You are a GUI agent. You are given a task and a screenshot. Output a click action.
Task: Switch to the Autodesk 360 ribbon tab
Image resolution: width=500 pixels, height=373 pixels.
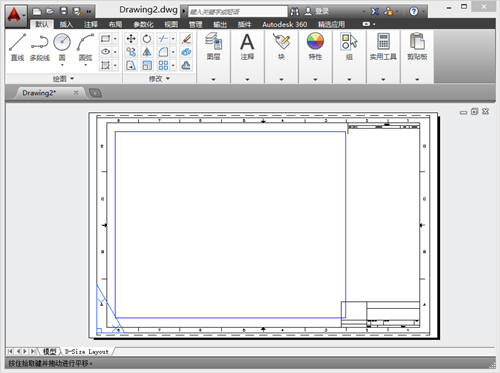coord(284,24)
